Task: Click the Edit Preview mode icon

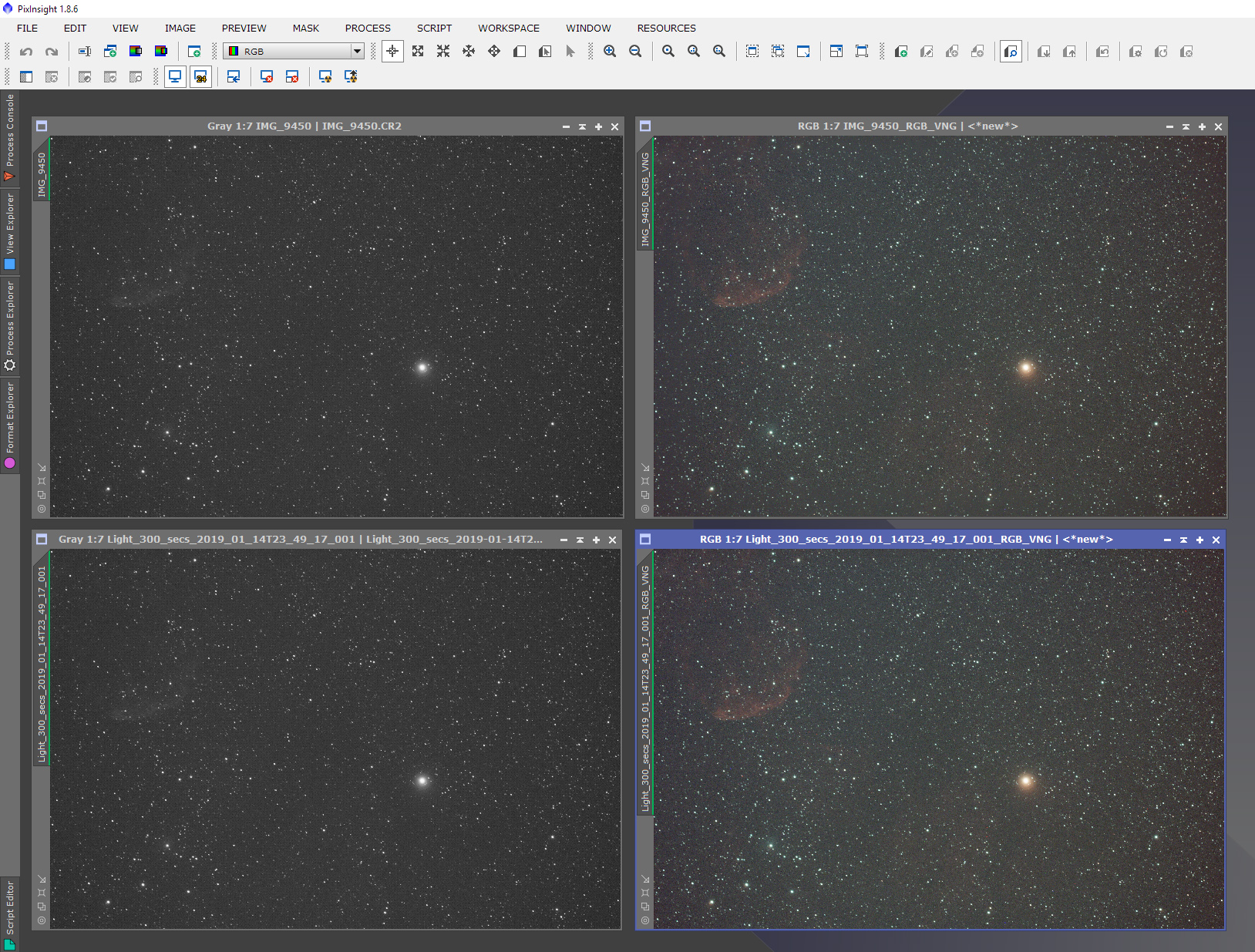Action: pos(545,52)
